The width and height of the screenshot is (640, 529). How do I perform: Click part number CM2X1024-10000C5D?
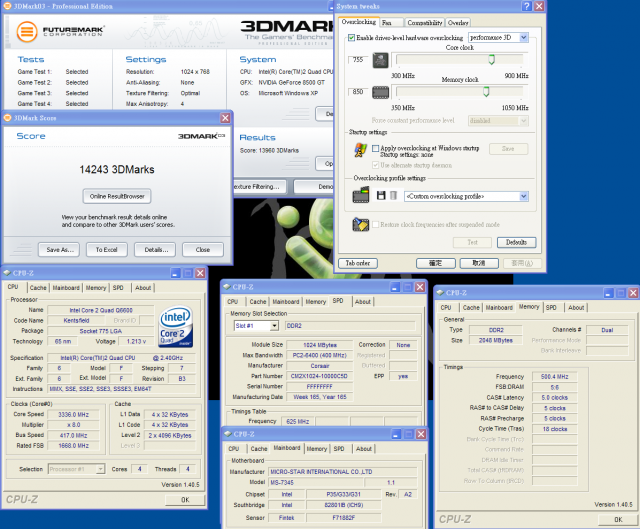[x=319, y=376]
